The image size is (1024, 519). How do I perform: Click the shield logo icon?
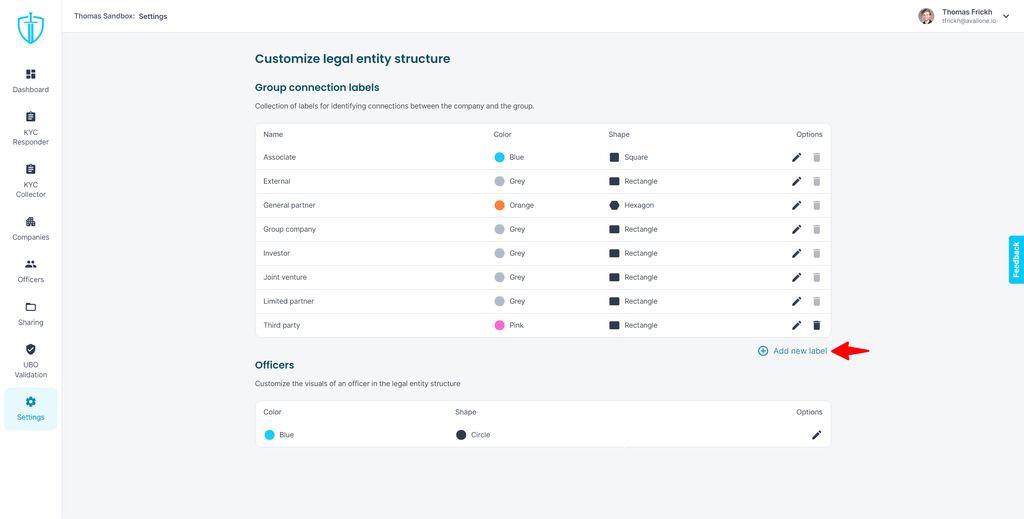pos(31,29)
